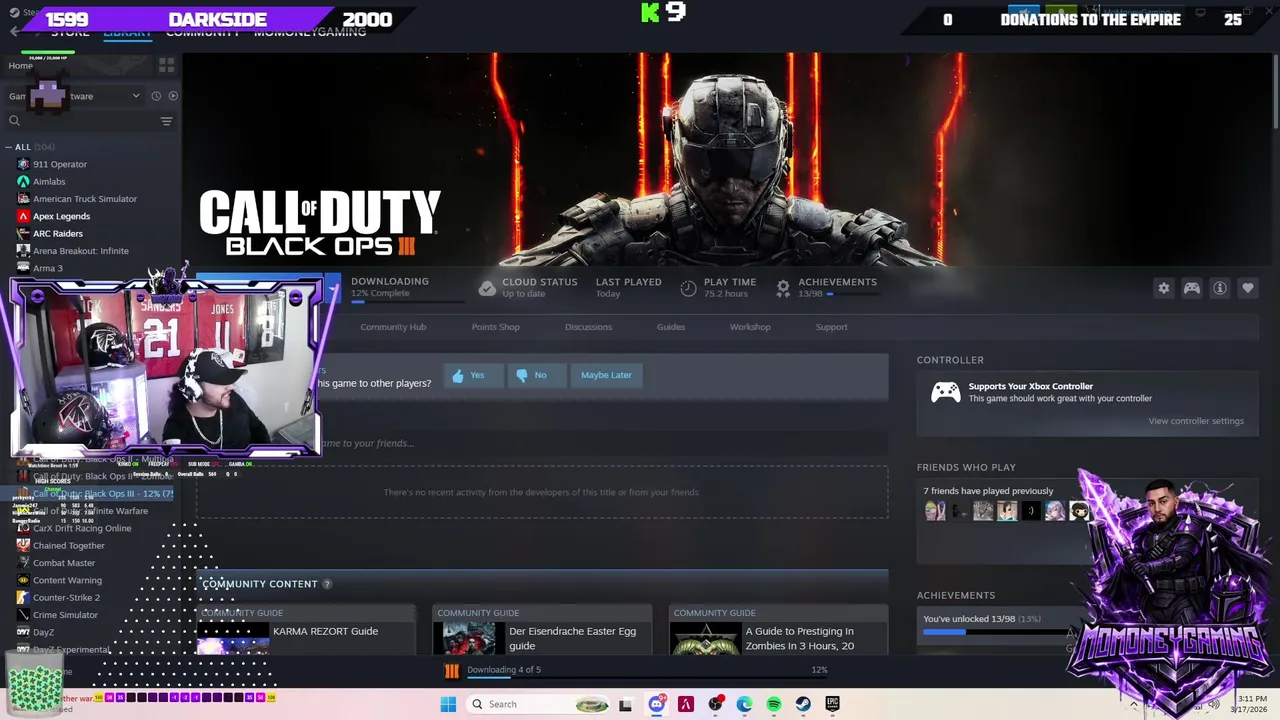
Task: Filter ready-to-play games icon
Action: (173, 96)
